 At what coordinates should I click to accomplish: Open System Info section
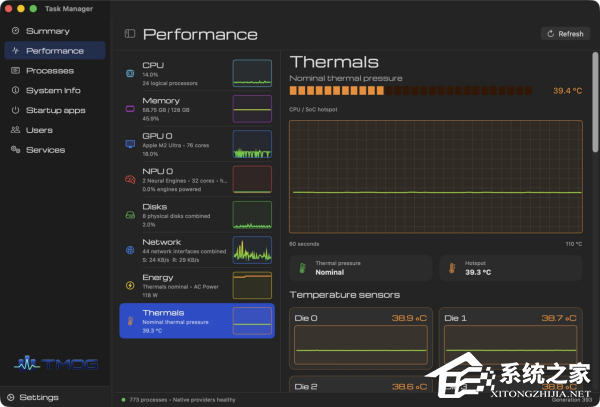[55, 91]
